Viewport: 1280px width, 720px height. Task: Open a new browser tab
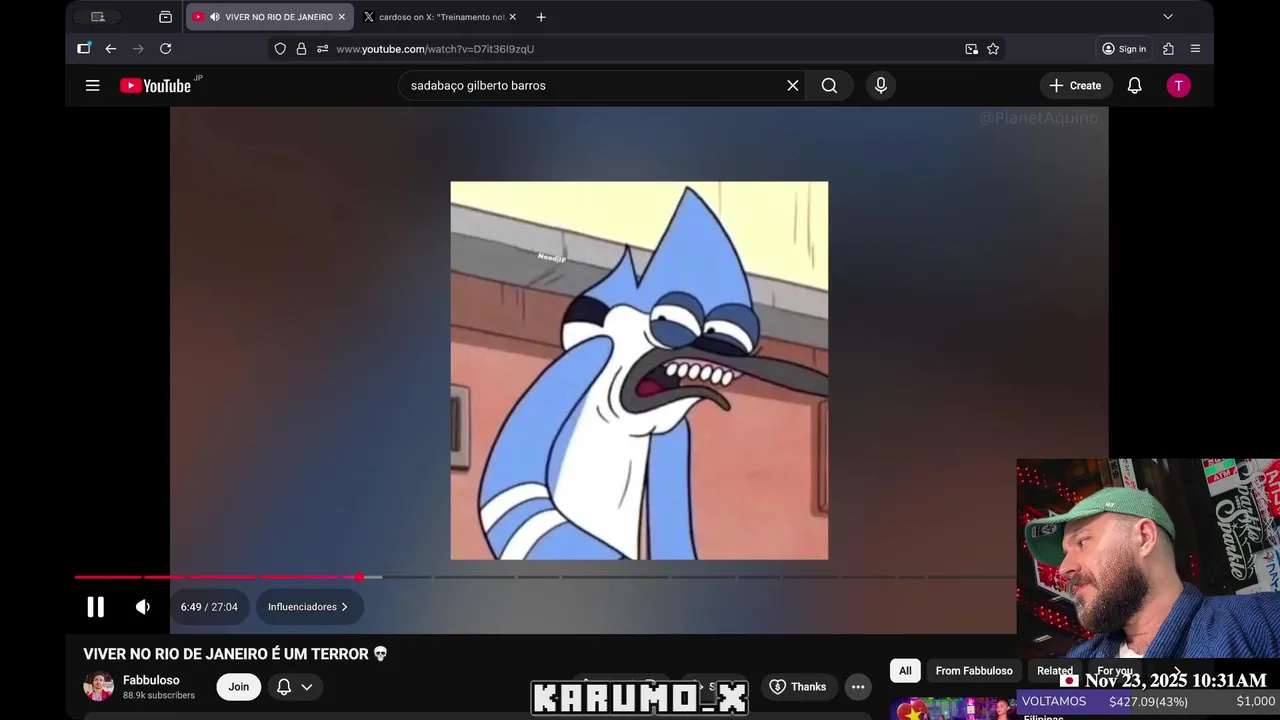tap(541, 17)
